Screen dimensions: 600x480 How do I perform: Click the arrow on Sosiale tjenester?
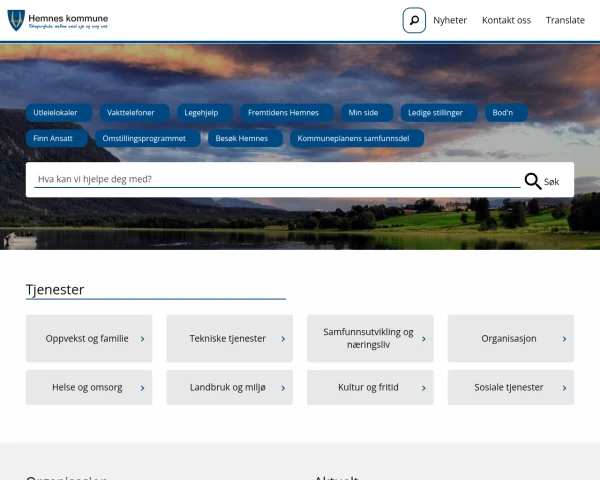click(565, 388)
